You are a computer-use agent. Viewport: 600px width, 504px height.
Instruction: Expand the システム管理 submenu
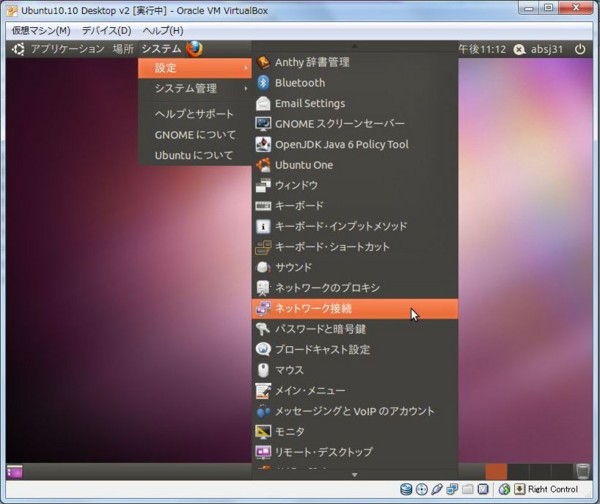point(195,89)
